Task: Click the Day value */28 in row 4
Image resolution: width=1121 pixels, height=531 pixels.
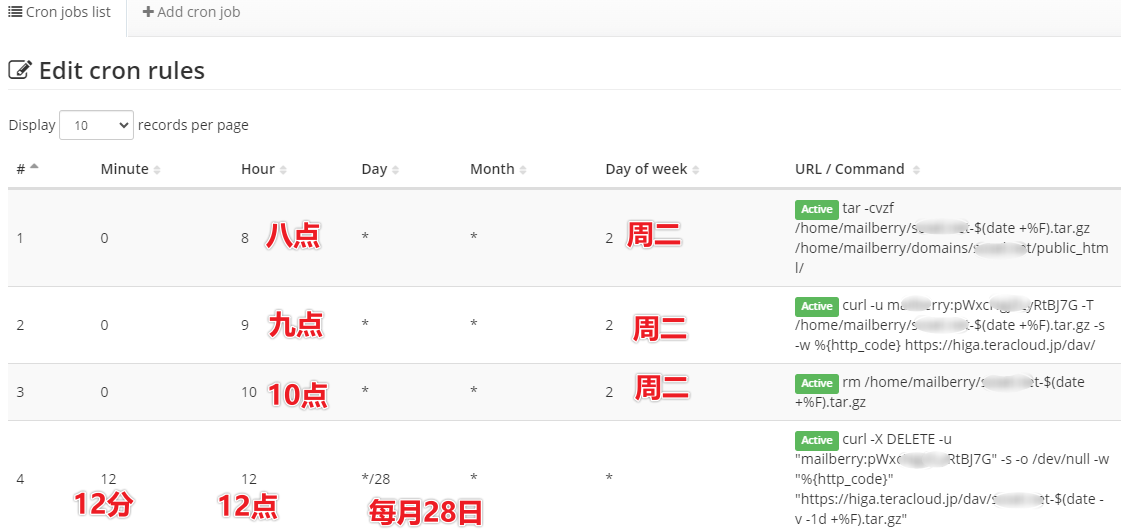Action: pyautogui.click(x=376, y=479)
